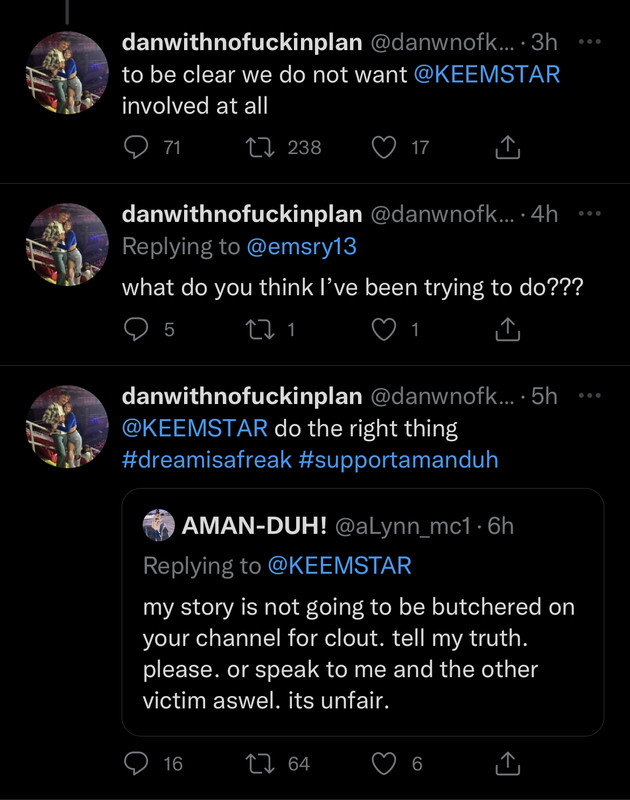Open more options on the 4h tweet
Image resolution: width=630 pixels, height=800 pixels.
coord(590,214)
